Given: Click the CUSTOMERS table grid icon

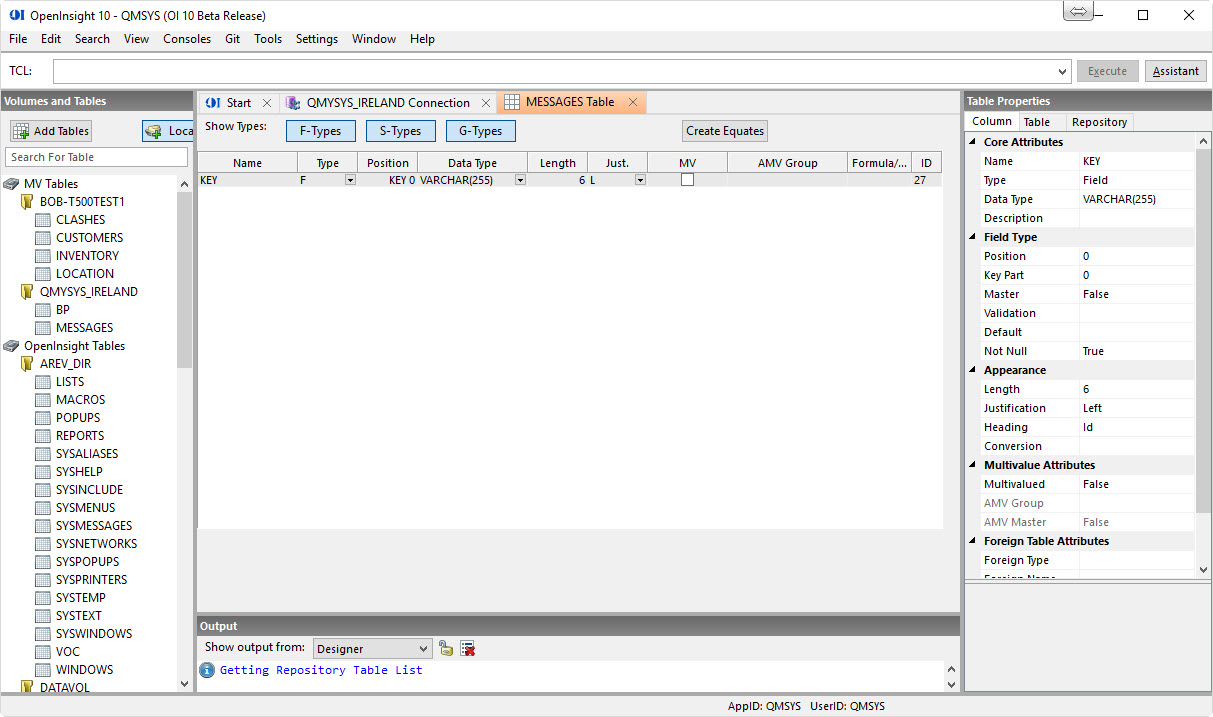Looking at the screenshot, I should pyautogui.click(x=43, y=238).
